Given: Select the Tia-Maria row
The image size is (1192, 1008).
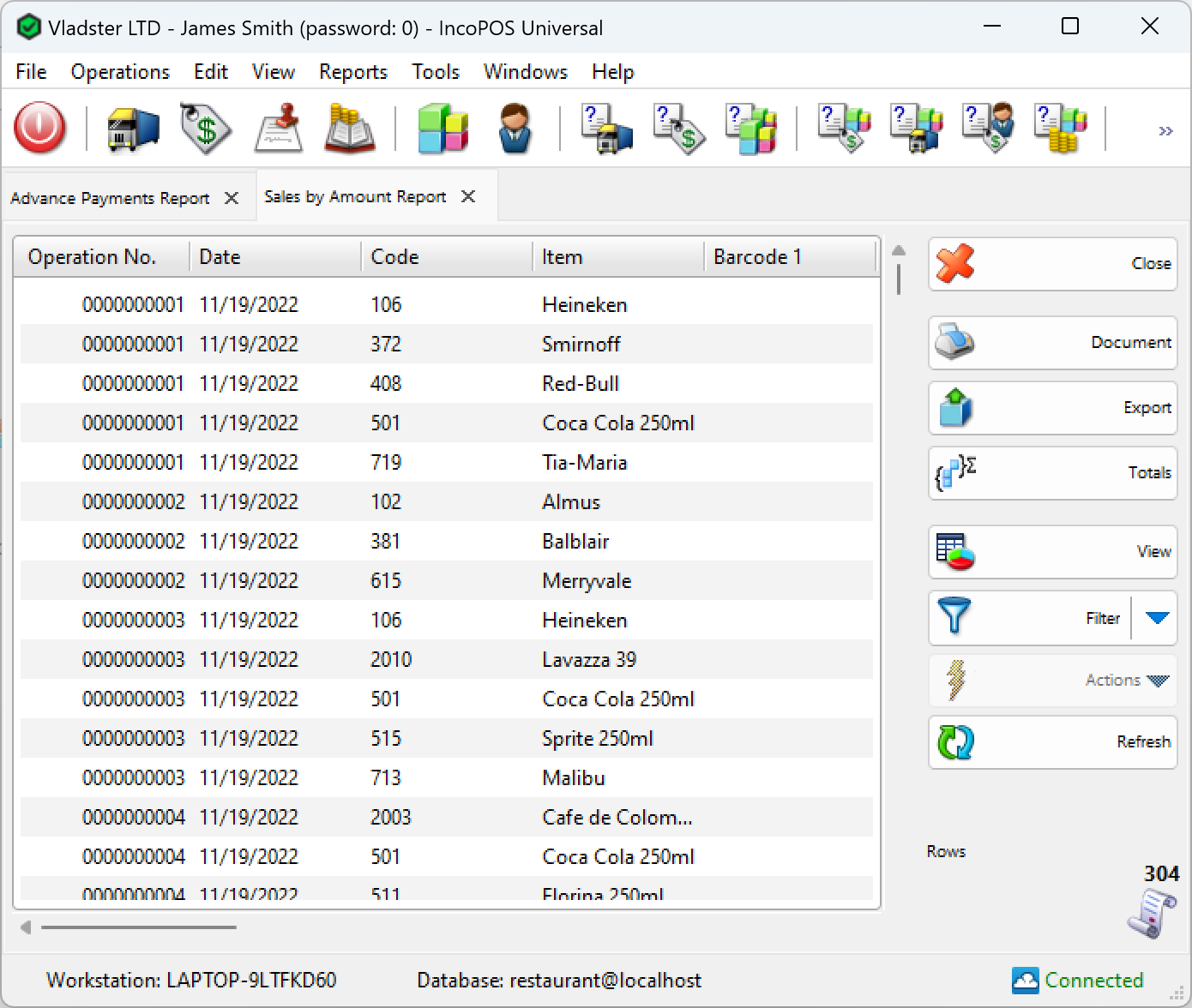Looking at the screenshot, I should [447, 463].
